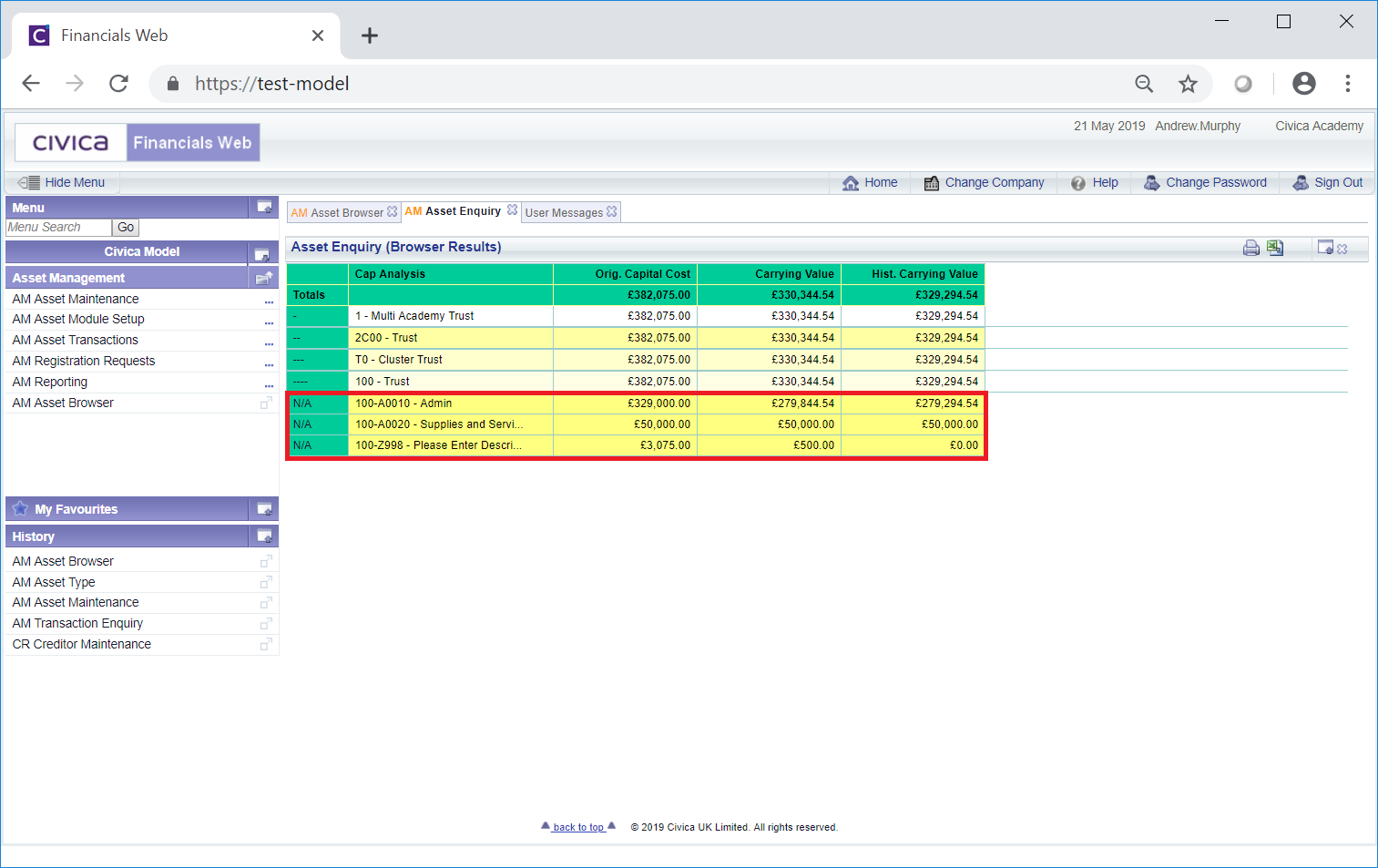Click the Orig. Capital Cost column header

pos(625,274)
